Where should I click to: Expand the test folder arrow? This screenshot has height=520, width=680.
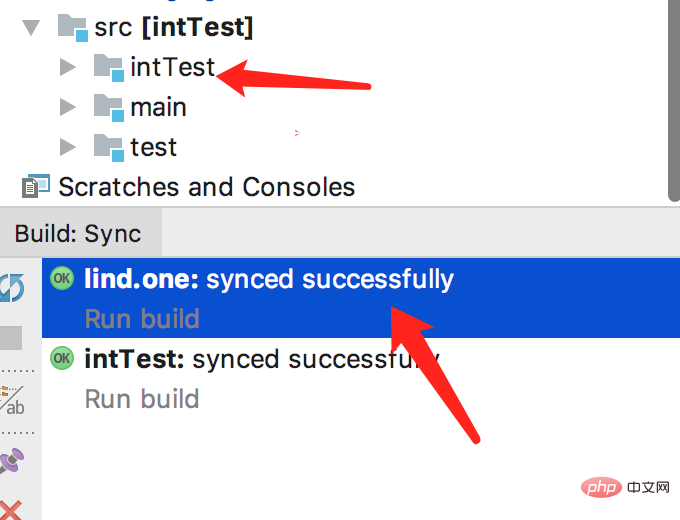point(68,147)
